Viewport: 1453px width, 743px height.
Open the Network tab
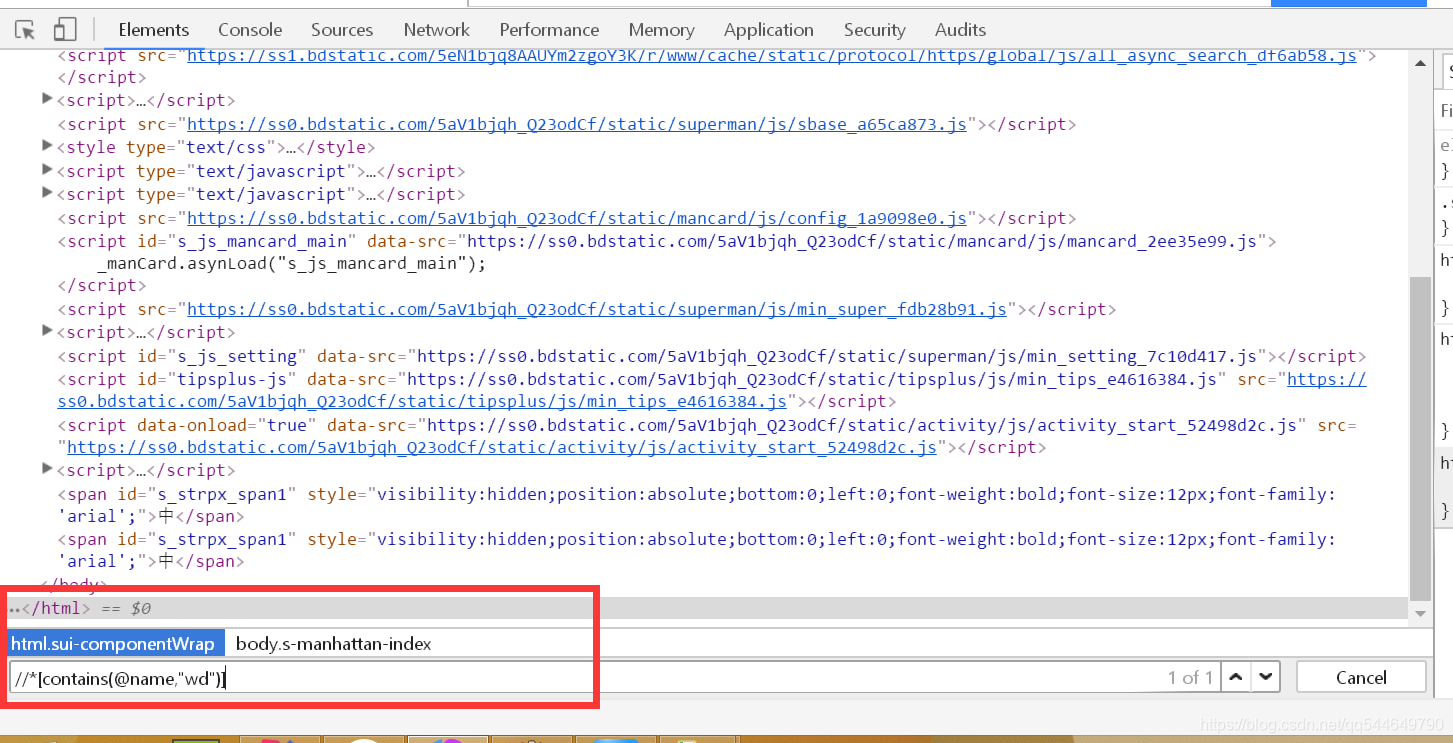(437, 30)
